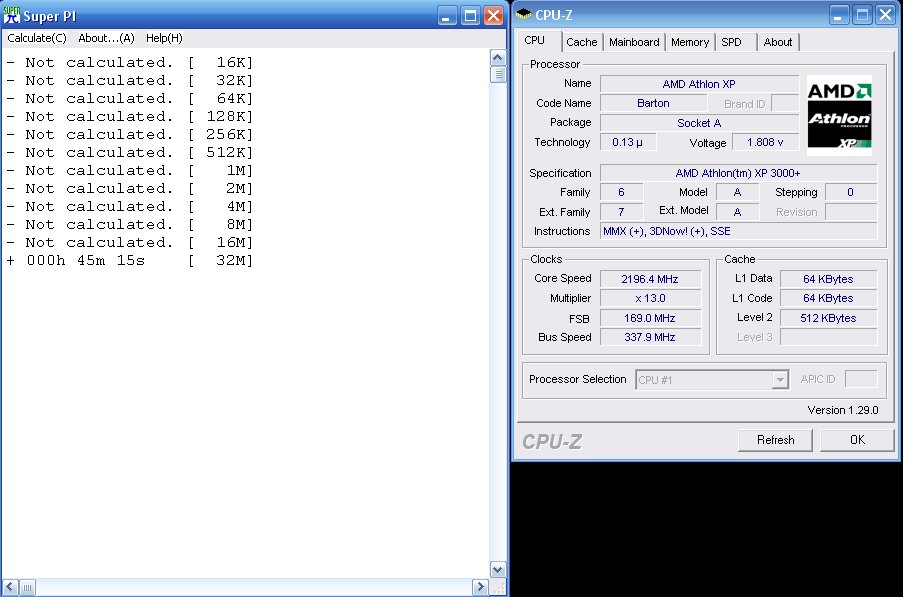Switch to the Memory tab
Image resolution: width=903 pixels, height=597 pixels.
point(690,42)
